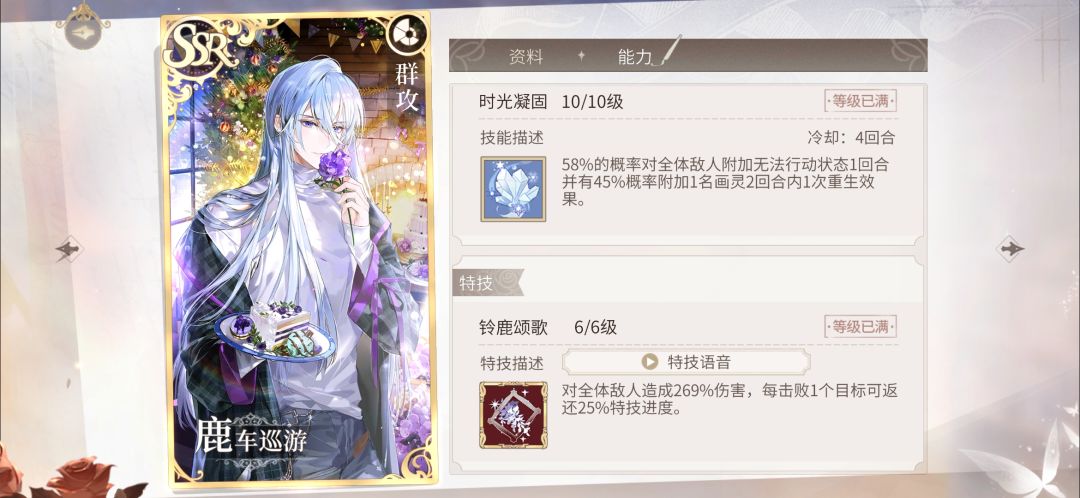The image size is (1080, 498).
Task: Play the 特技语音 voice clip
Action: click(686, 362)
